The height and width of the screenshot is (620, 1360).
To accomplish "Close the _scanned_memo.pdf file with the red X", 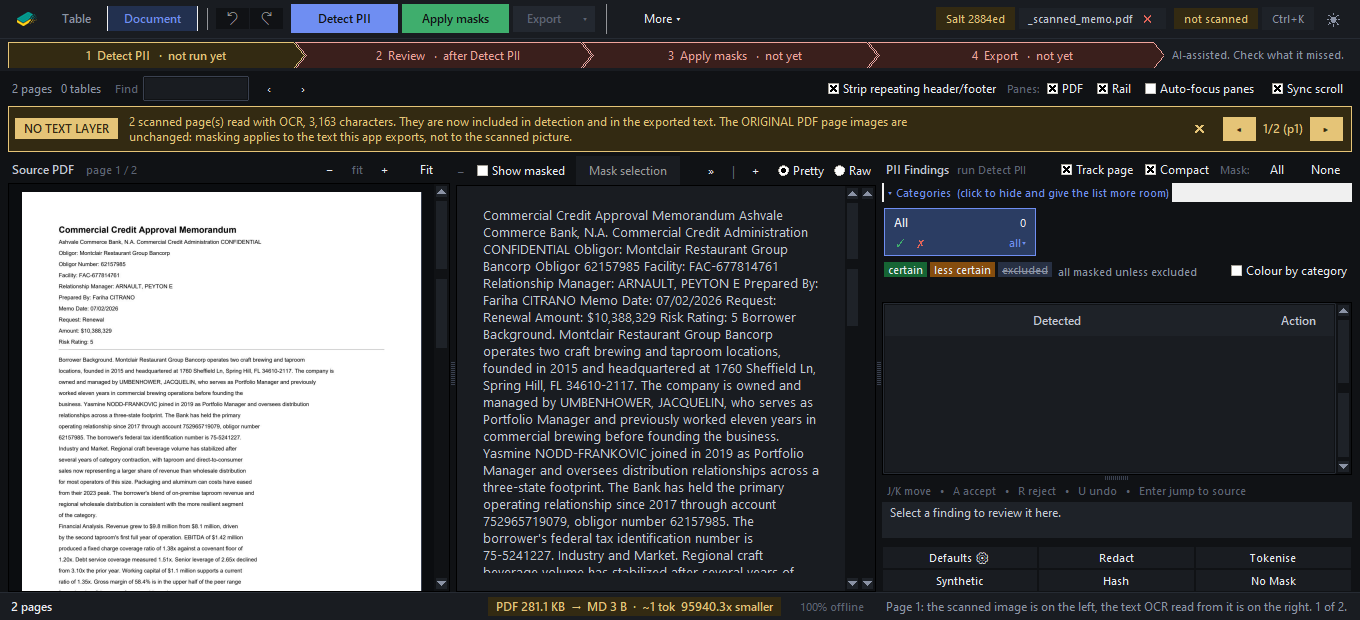I will [1147, 19].
